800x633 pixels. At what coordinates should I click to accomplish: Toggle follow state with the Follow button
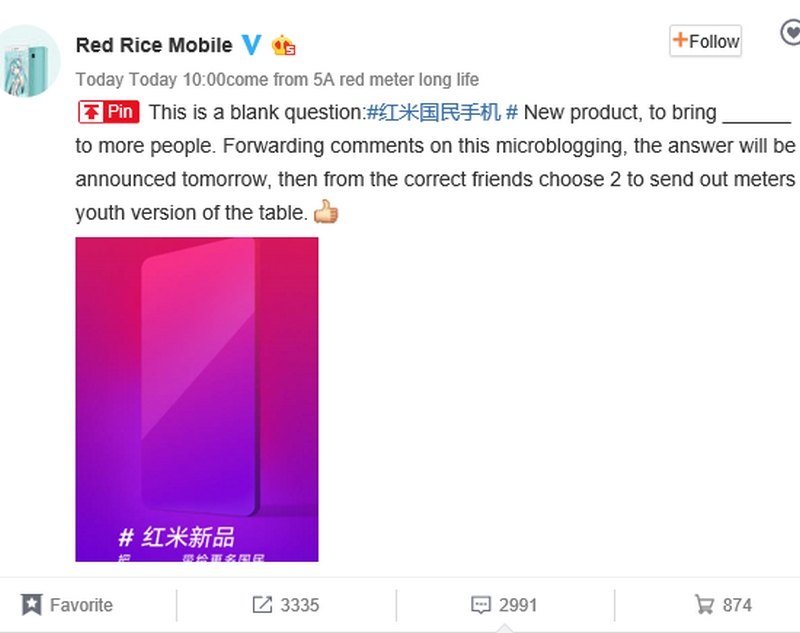coord(704,41)
